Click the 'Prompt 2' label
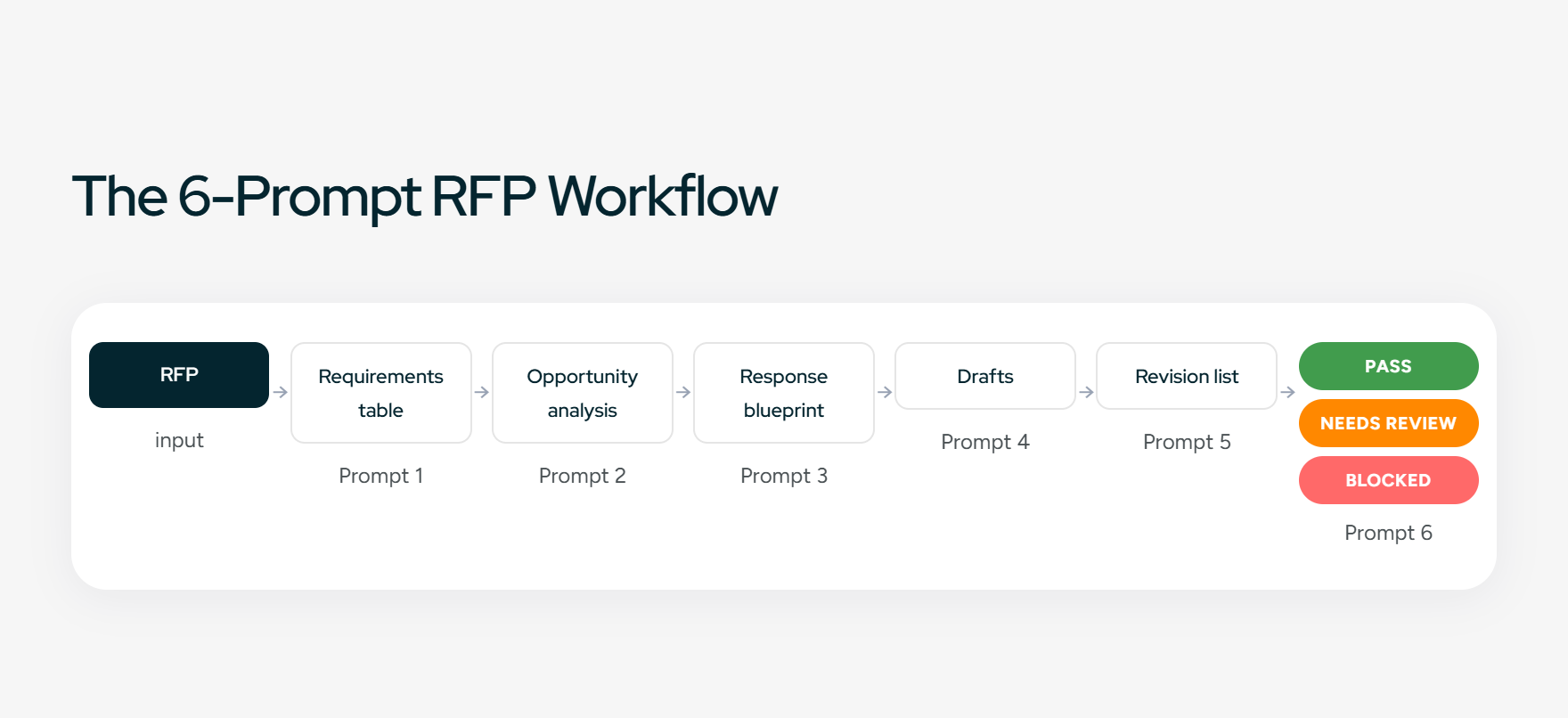 point(583,476)
